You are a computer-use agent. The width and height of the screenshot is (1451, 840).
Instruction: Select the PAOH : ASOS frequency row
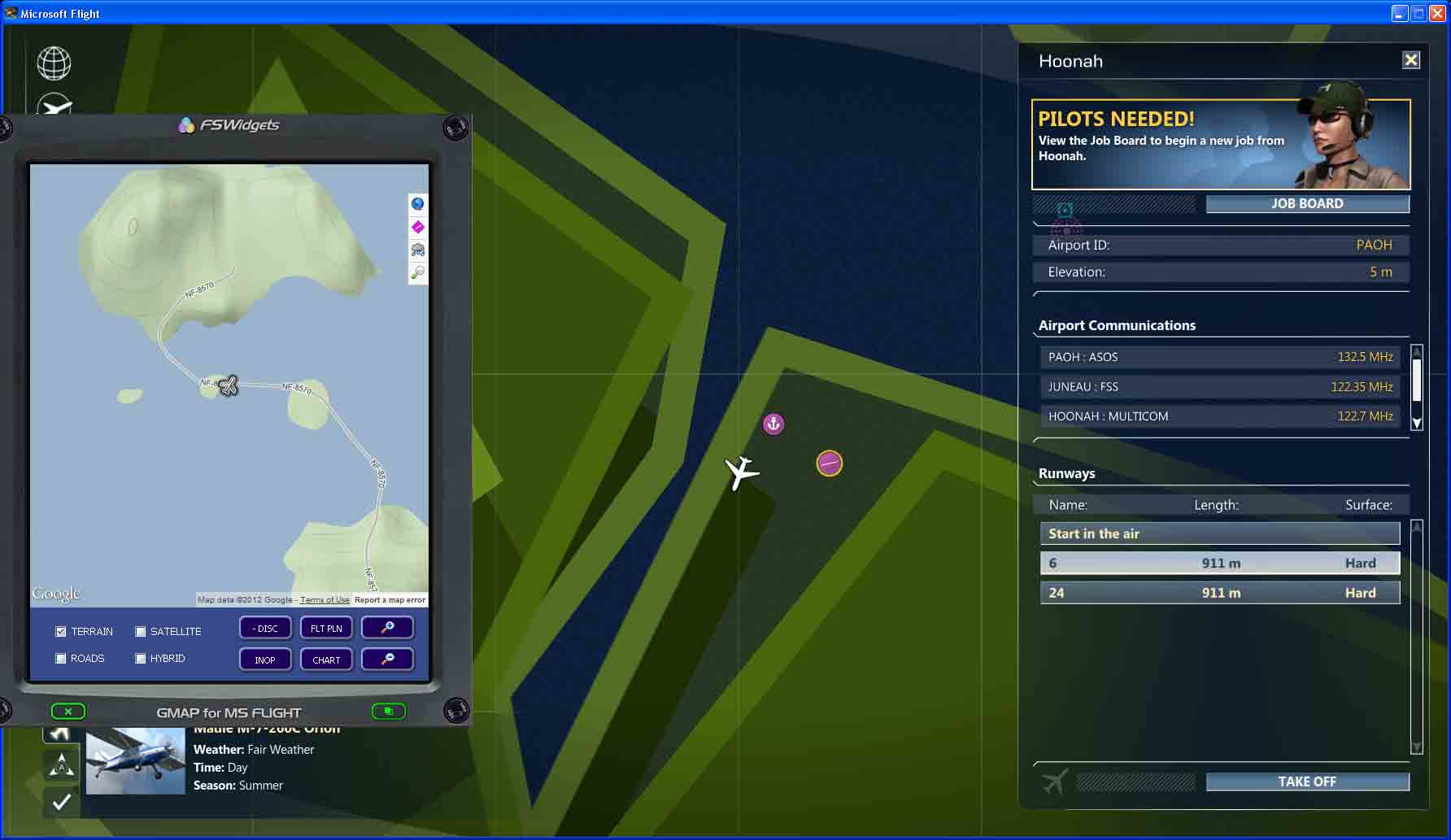click(x=1220, y=357)
